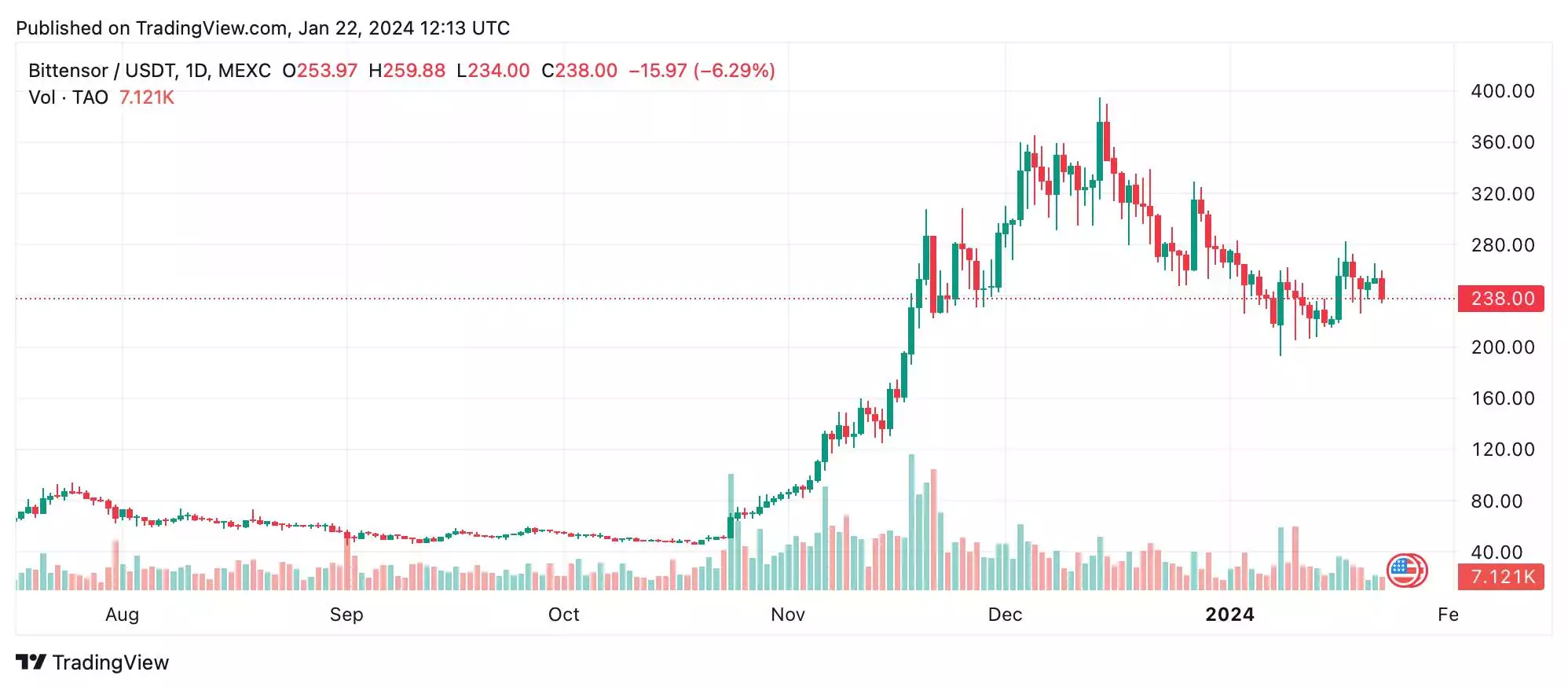The image size is (1568, 690).
Task: Click the Oct label on time axis
Action: (563, 615)
